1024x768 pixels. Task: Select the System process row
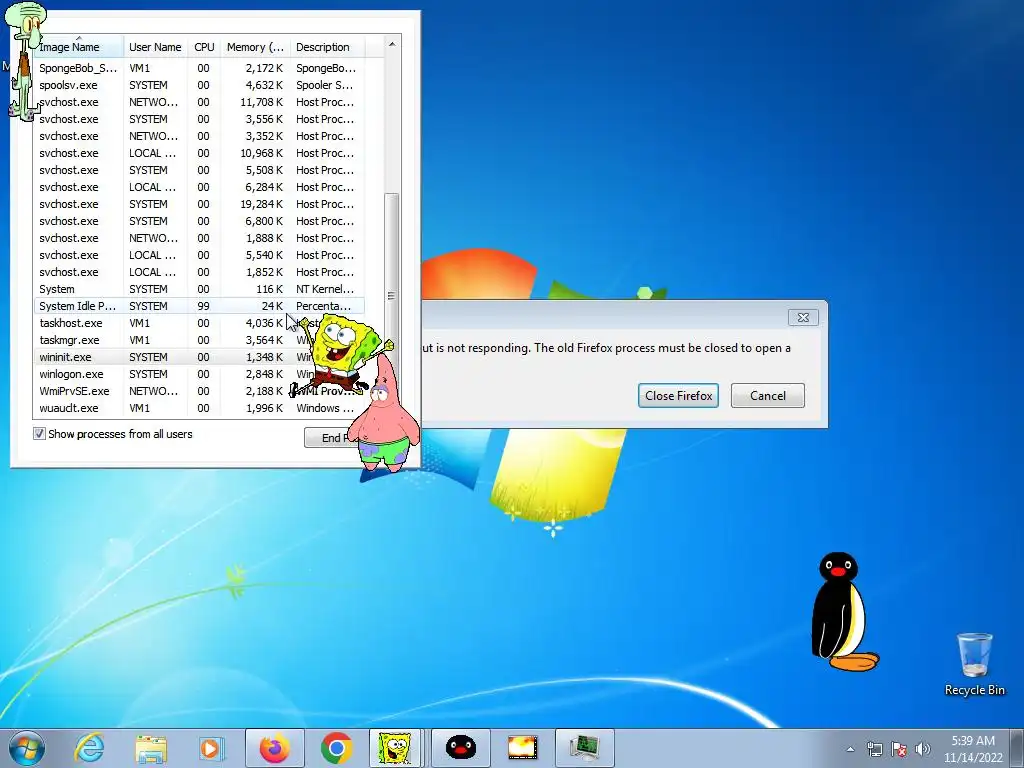pyautogui.click(x=199, y=289)
